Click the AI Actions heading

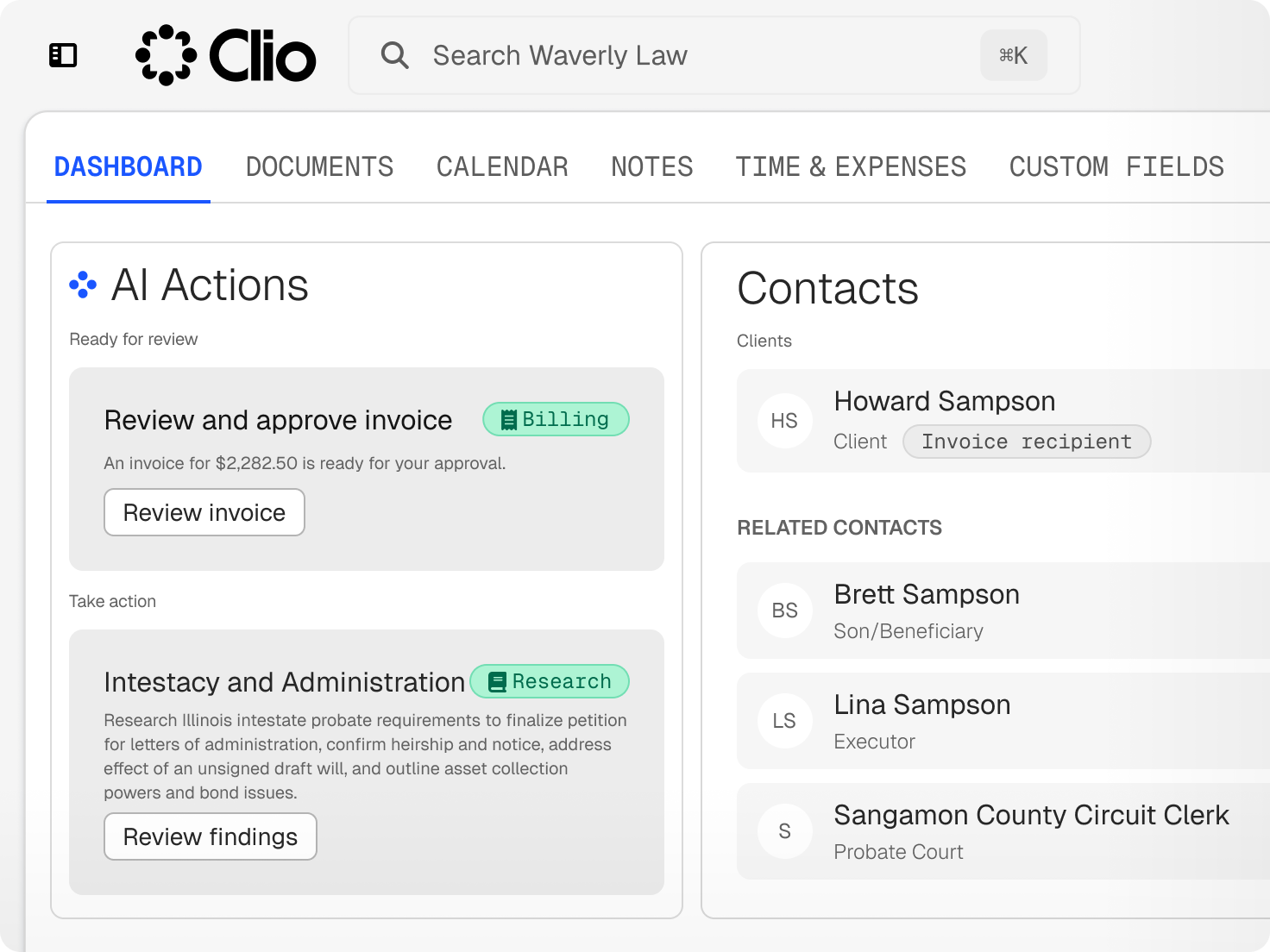pyautogui.click(x=210, y=285)
